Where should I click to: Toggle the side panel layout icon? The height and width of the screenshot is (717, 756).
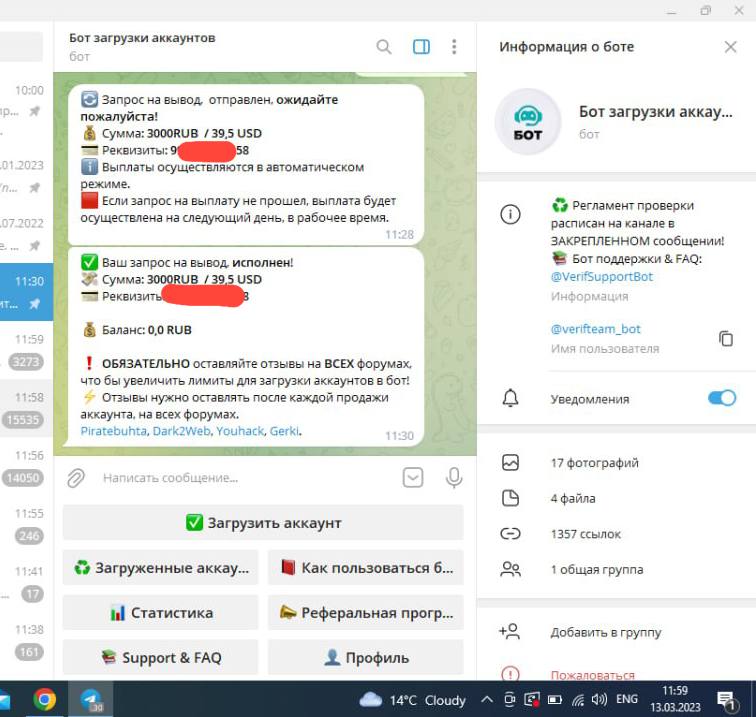(x=421, y=46)
